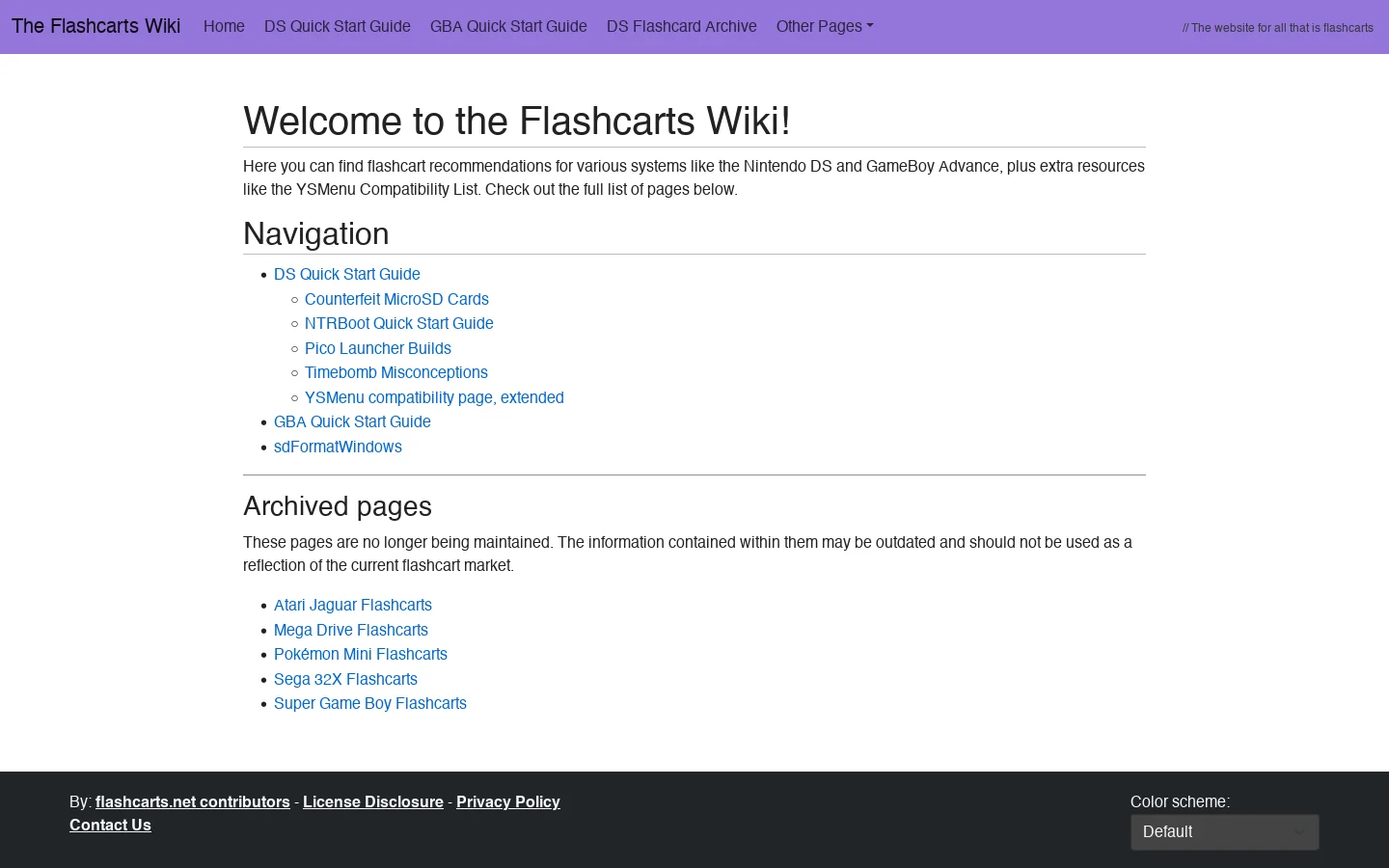Open Contact Us footer link
The width and height of the screenshot is (1389, 868).
tap(110, 825)
